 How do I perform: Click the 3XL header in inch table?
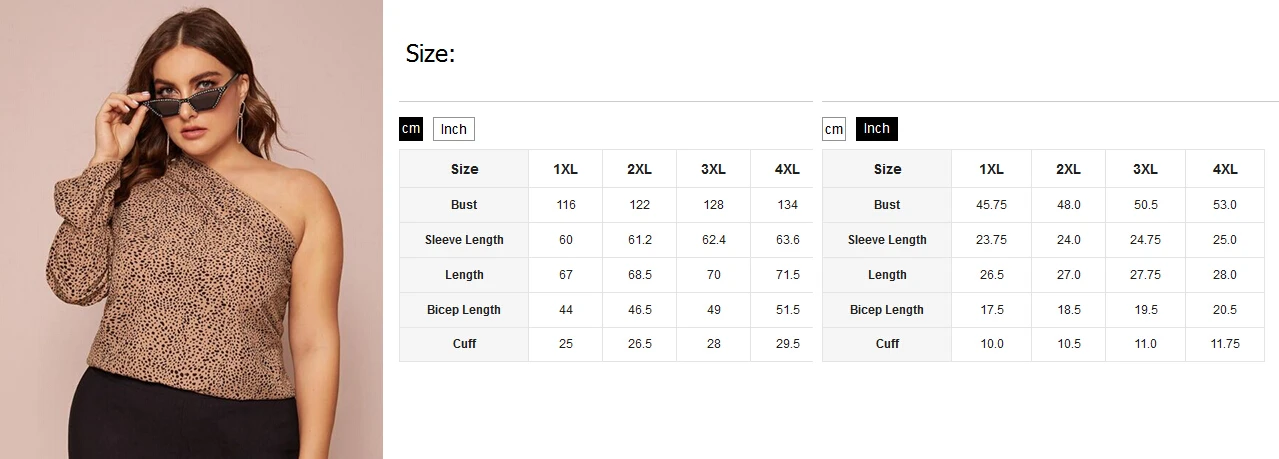pos(1145,169)
